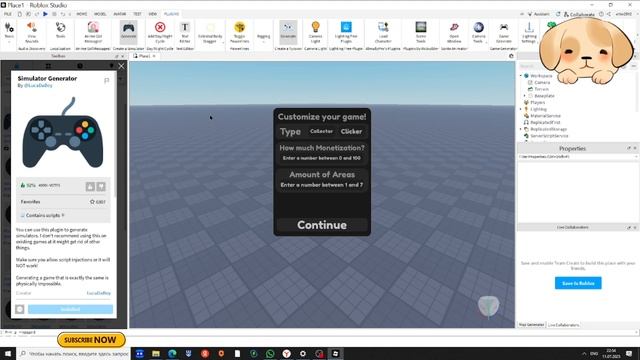Image resolution: width=640 pixels, height=360 pixels.
Task: Expand the Lighting tree node
Action: click(521, 109)
